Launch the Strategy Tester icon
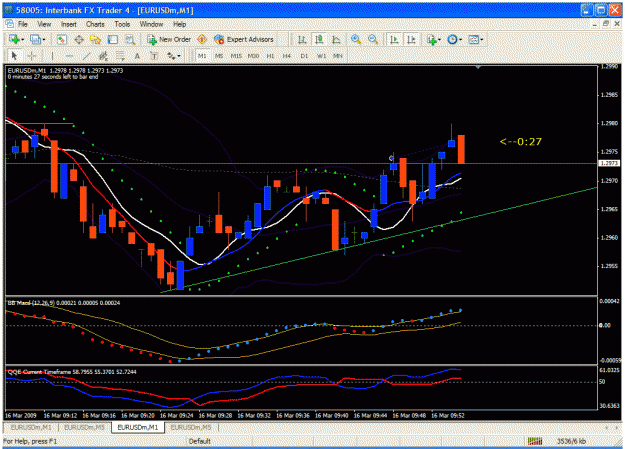Screen dimensions: 625x449 pyautogui.click(x=130, y=39)
